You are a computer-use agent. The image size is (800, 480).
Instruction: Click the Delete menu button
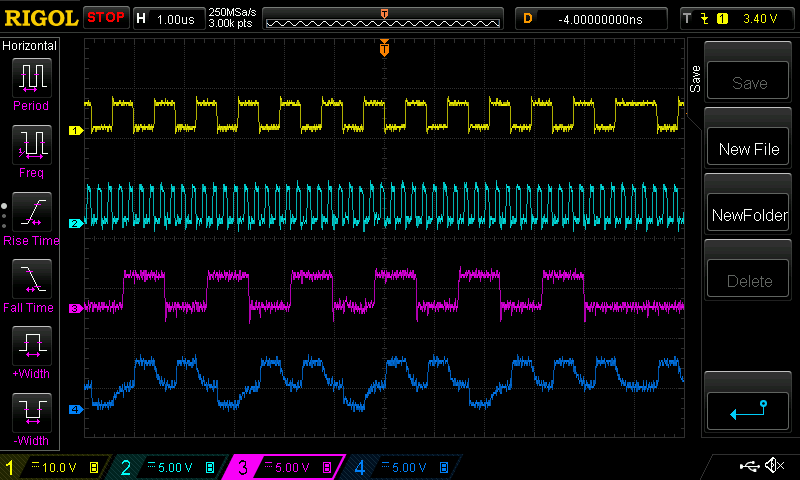tap(748, 280)
